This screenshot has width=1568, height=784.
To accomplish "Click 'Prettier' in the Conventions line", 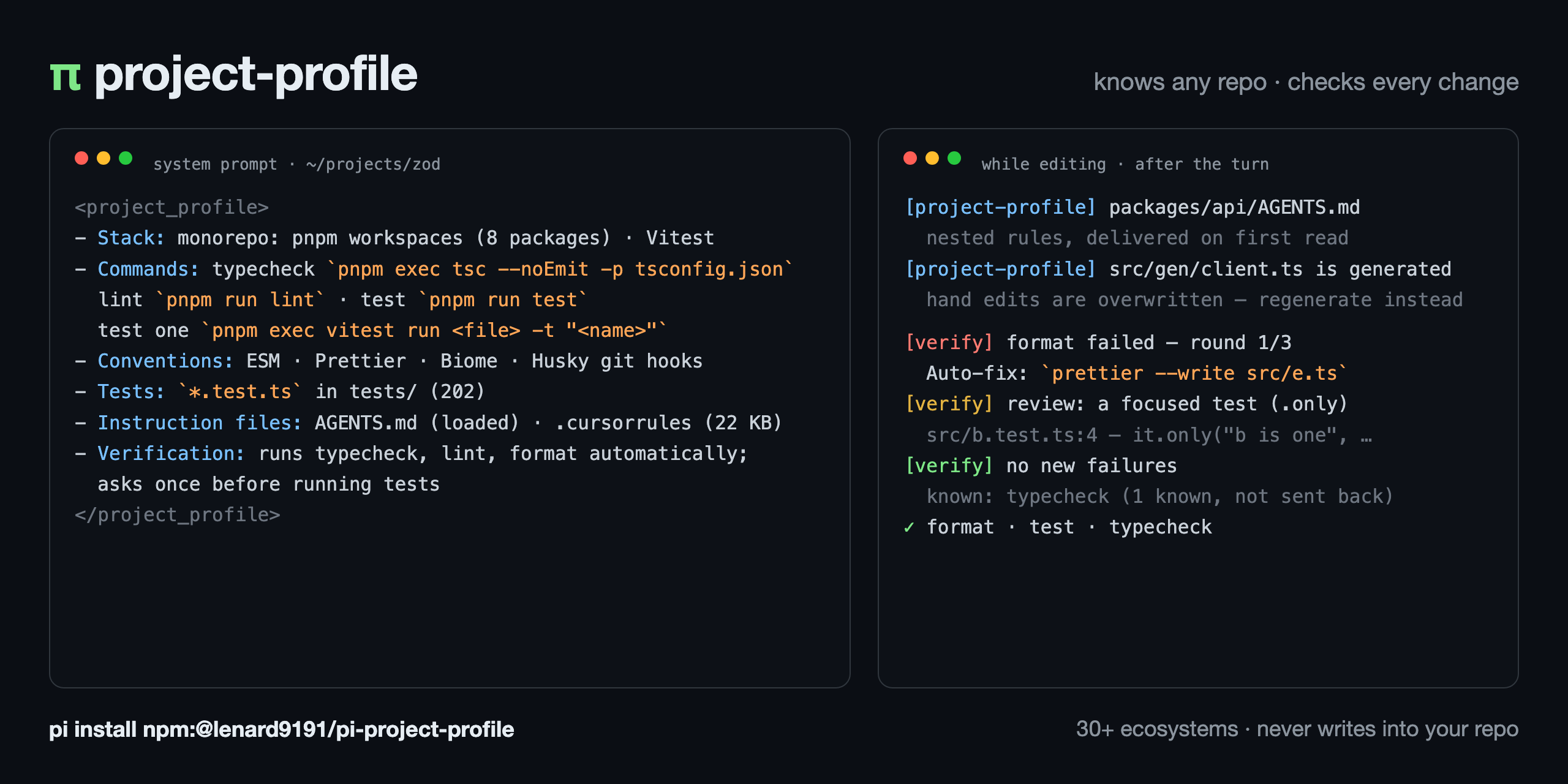I will (360, 361).
